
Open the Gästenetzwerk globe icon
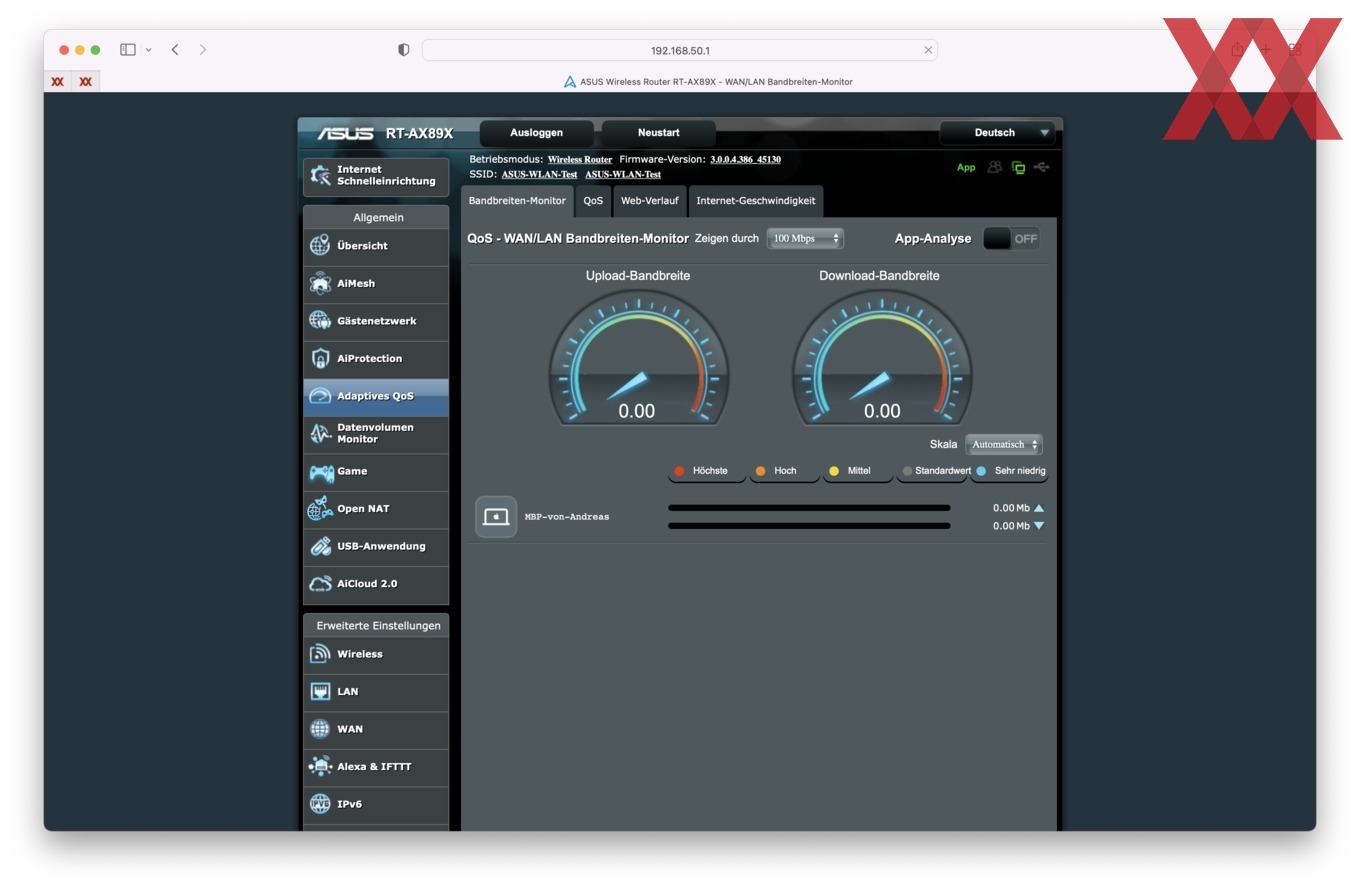[320, 320]
